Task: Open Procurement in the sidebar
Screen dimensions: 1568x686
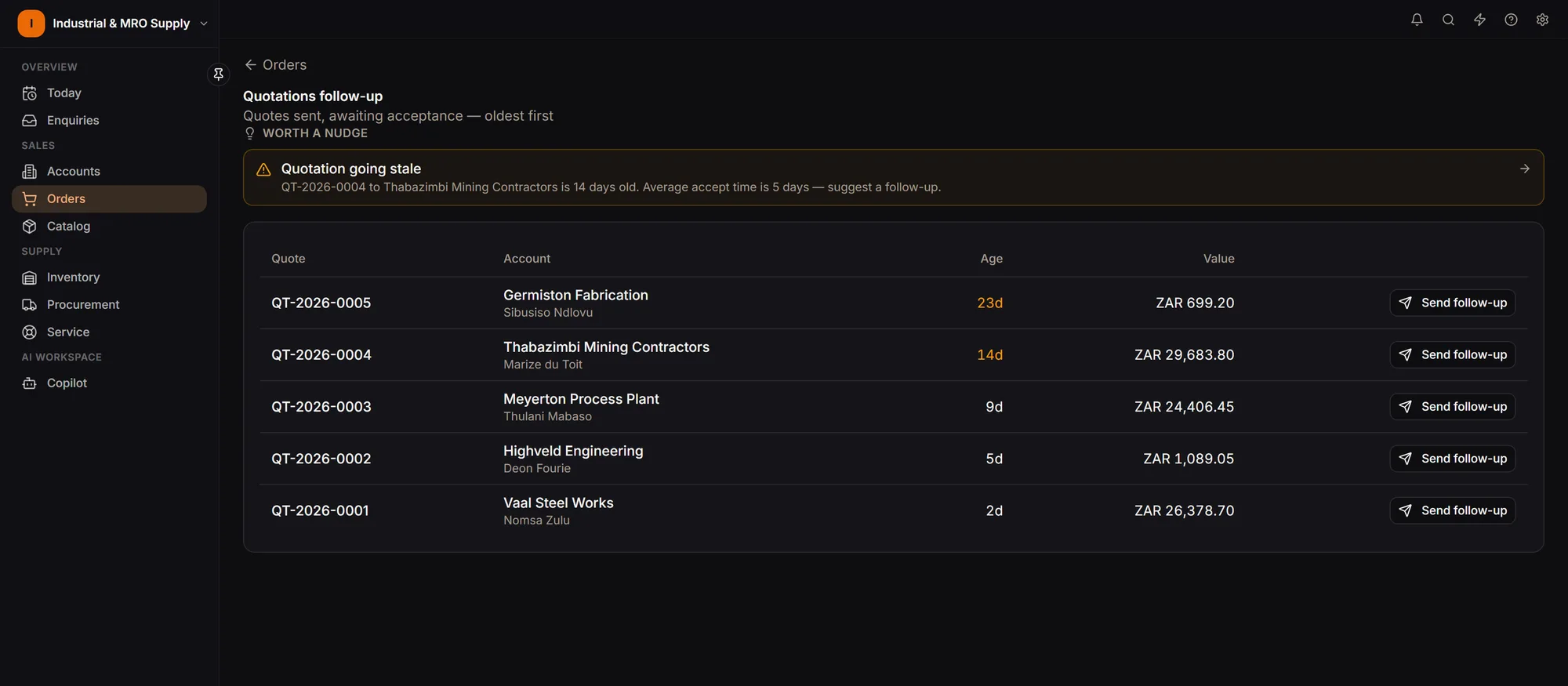Action: pos(110,304)
